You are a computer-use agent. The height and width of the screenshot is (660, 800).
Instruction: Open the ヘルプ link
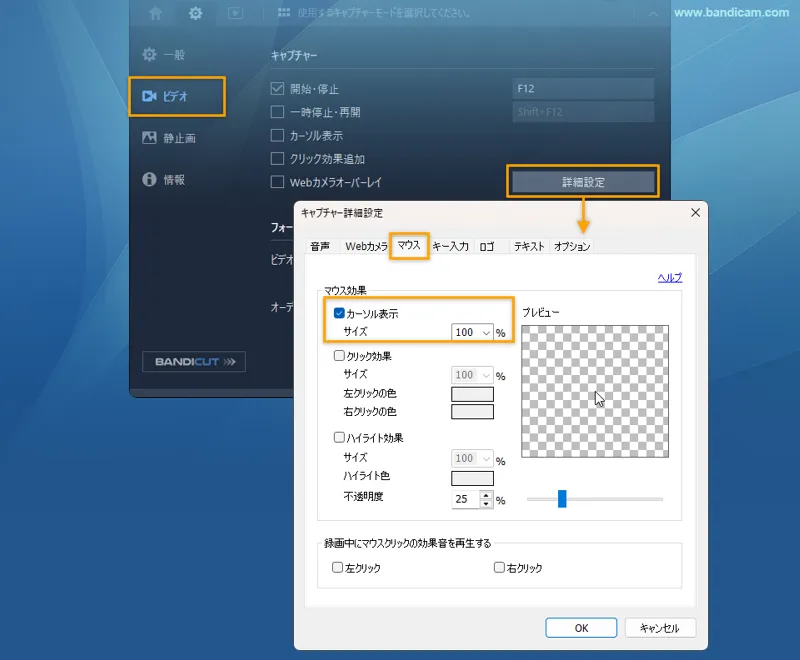point(669,277)
